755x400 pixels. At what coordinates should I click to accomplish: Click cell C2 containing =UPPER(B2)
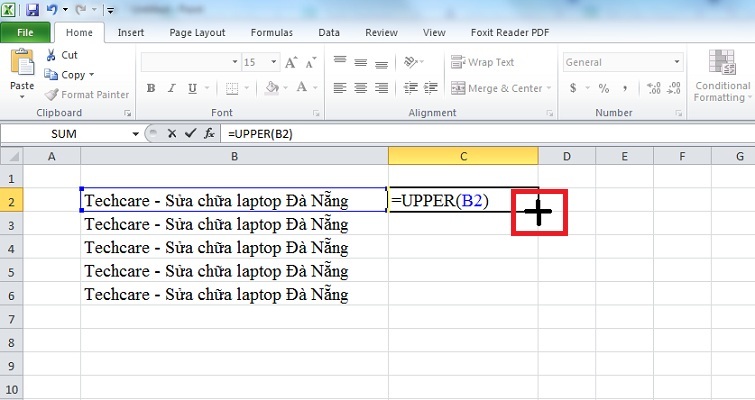(x=463, y=200)
